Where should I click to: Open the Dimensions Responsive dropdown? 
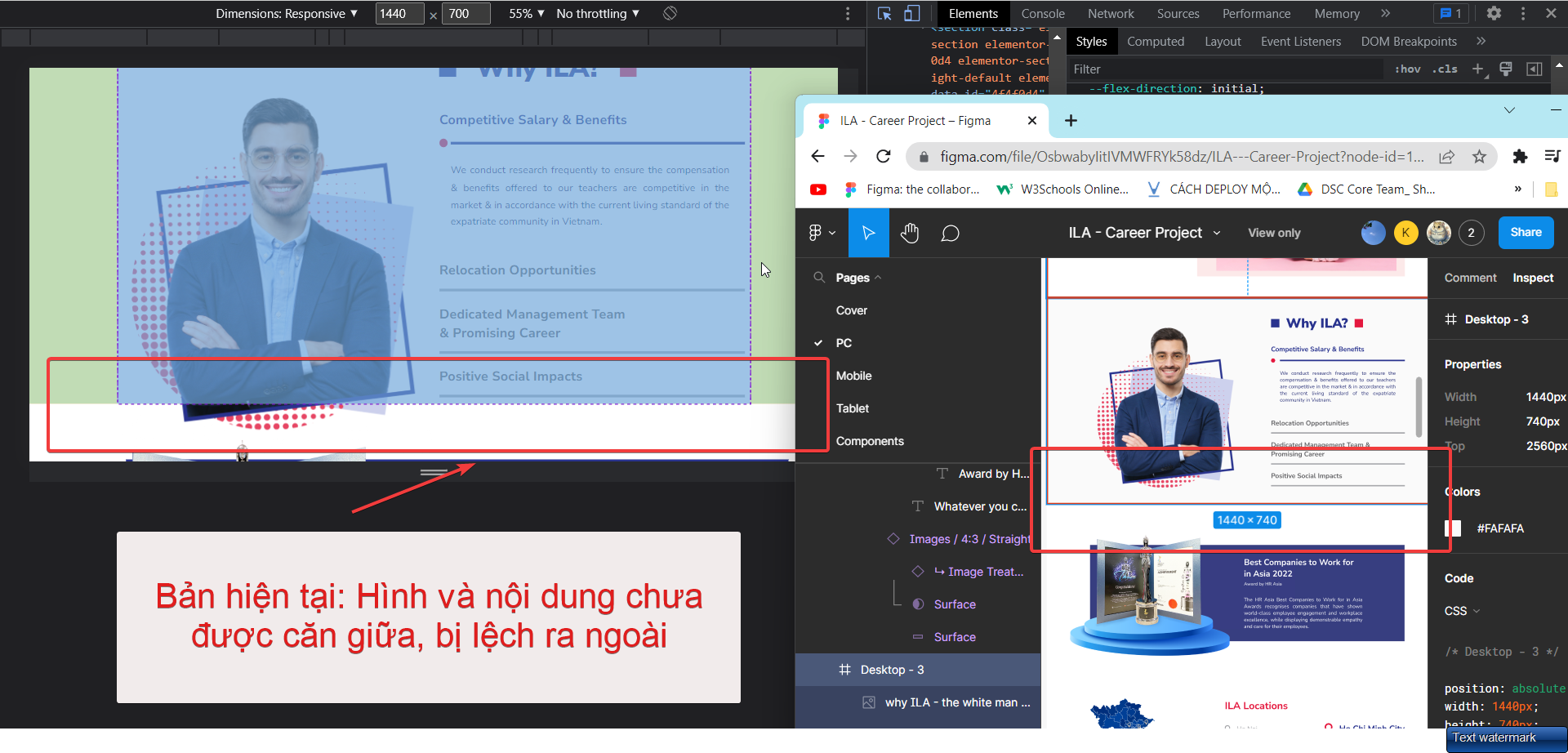tap(287, 13)
